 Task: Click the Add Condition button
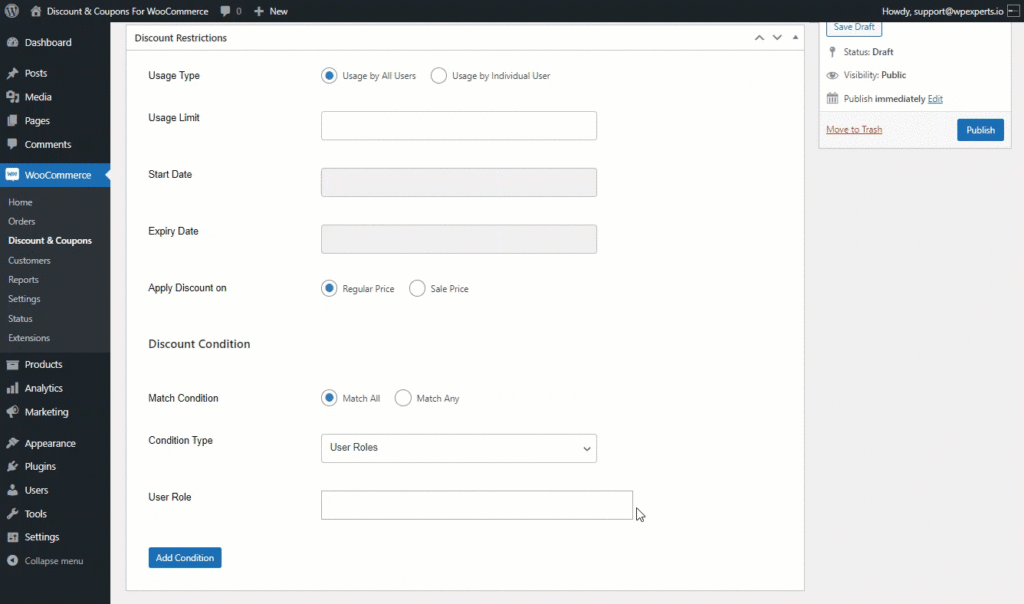pos(185,558)
